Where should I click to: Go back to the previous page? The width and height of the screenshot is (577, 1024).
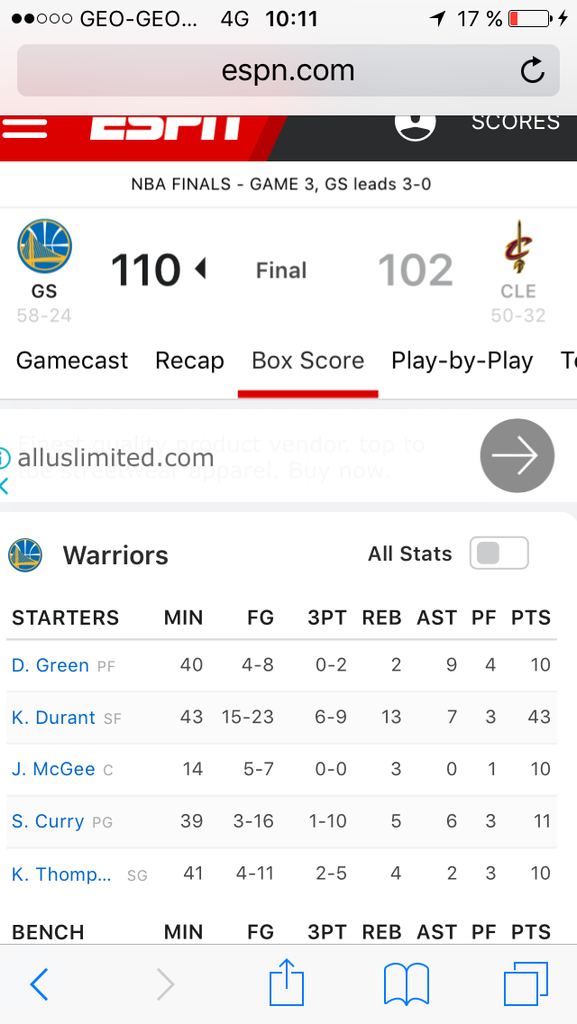click(39, 984)
